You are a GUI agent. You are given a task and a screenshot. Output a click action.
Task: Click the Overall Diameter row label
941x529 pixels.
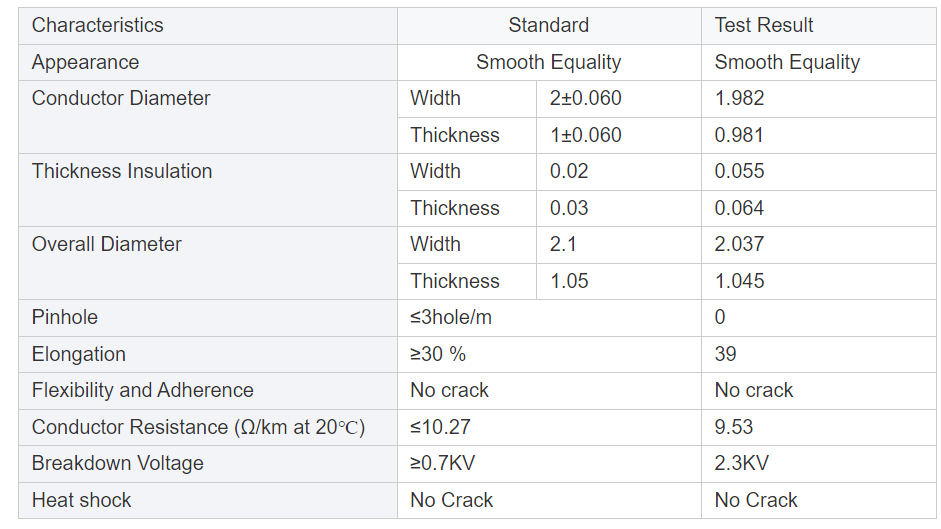[x=107, y=244]
